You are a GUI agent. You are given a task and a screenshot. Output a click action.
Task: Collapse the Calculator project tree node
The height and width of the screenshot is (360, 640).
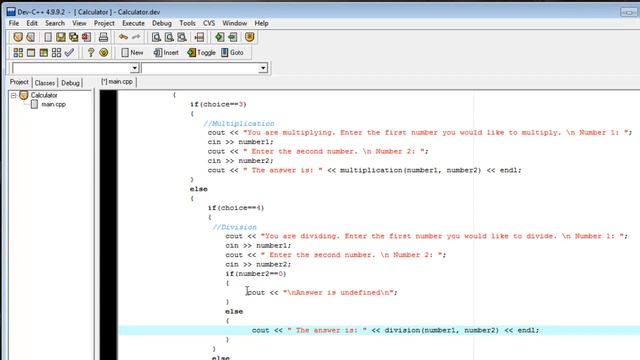click(13, 95)
